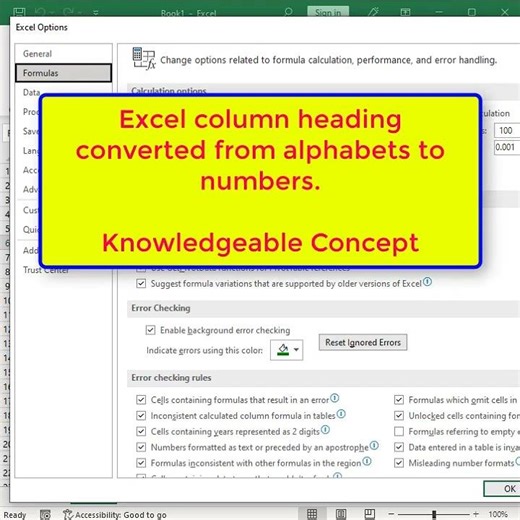Click the Undo icon in Excel title bar
The width and height of the screenshot is (520, 520).
(40, 12)
